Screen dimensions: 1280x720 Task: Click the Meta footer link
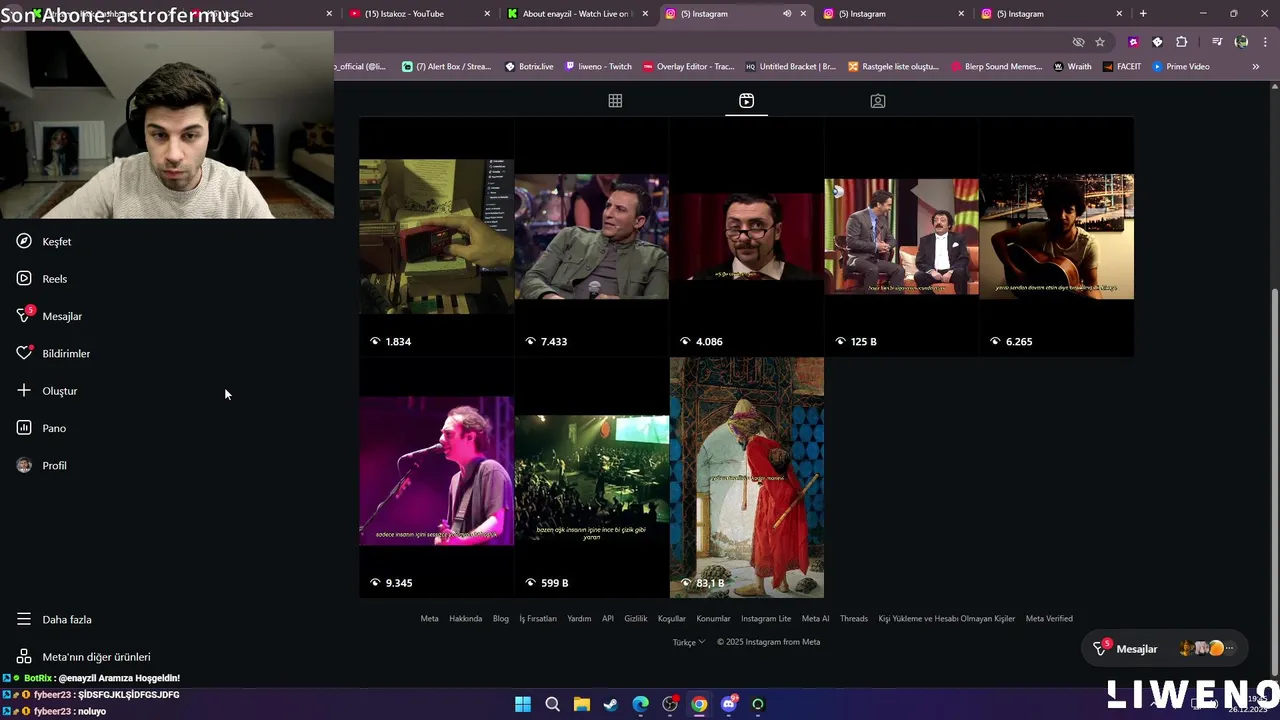click(x=429, y=618)
